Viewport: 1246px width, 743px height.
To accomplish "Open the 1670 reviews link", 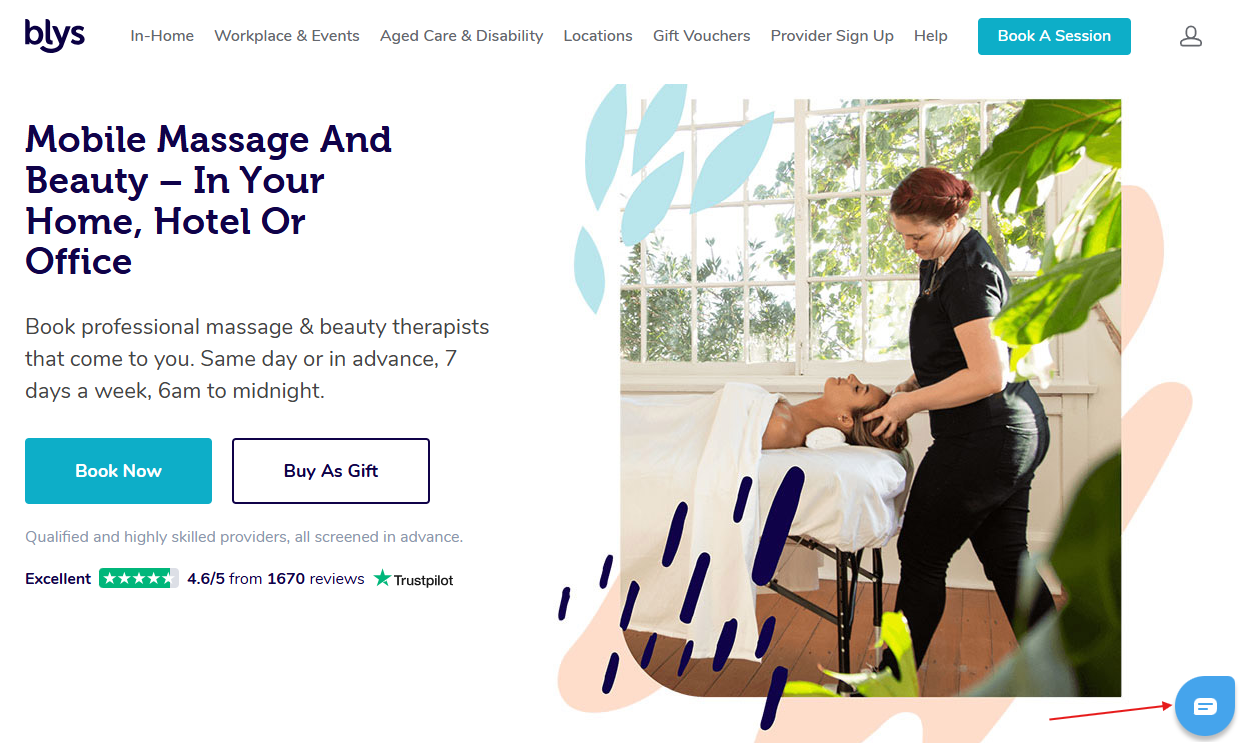I will point(316,578).
